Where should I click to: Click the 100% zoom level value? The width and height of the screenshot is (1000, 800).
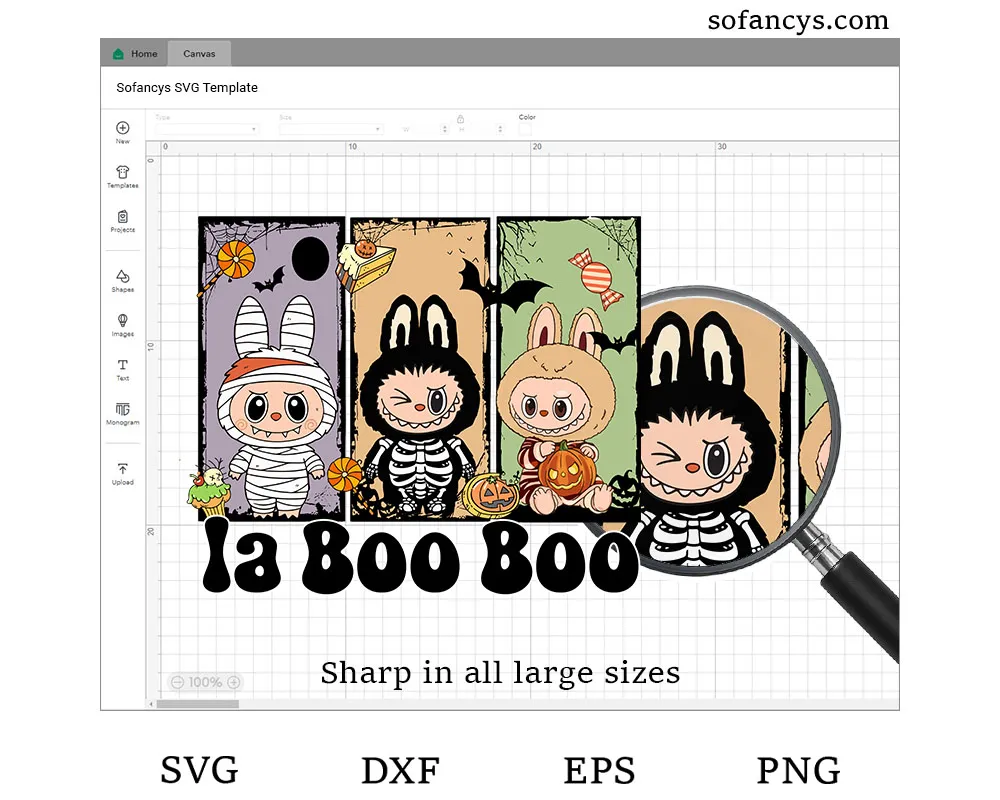point(205,682)
